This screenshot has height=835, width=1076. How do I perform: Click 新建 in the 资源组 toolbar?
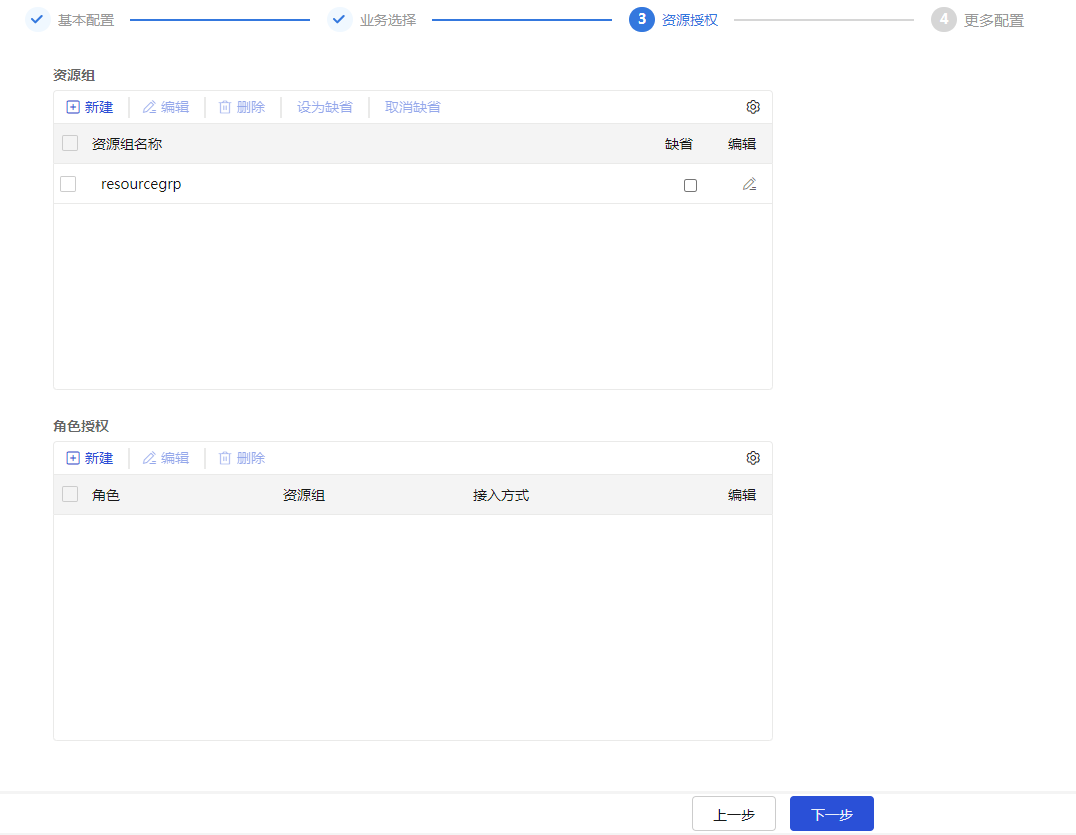[90, 107]
